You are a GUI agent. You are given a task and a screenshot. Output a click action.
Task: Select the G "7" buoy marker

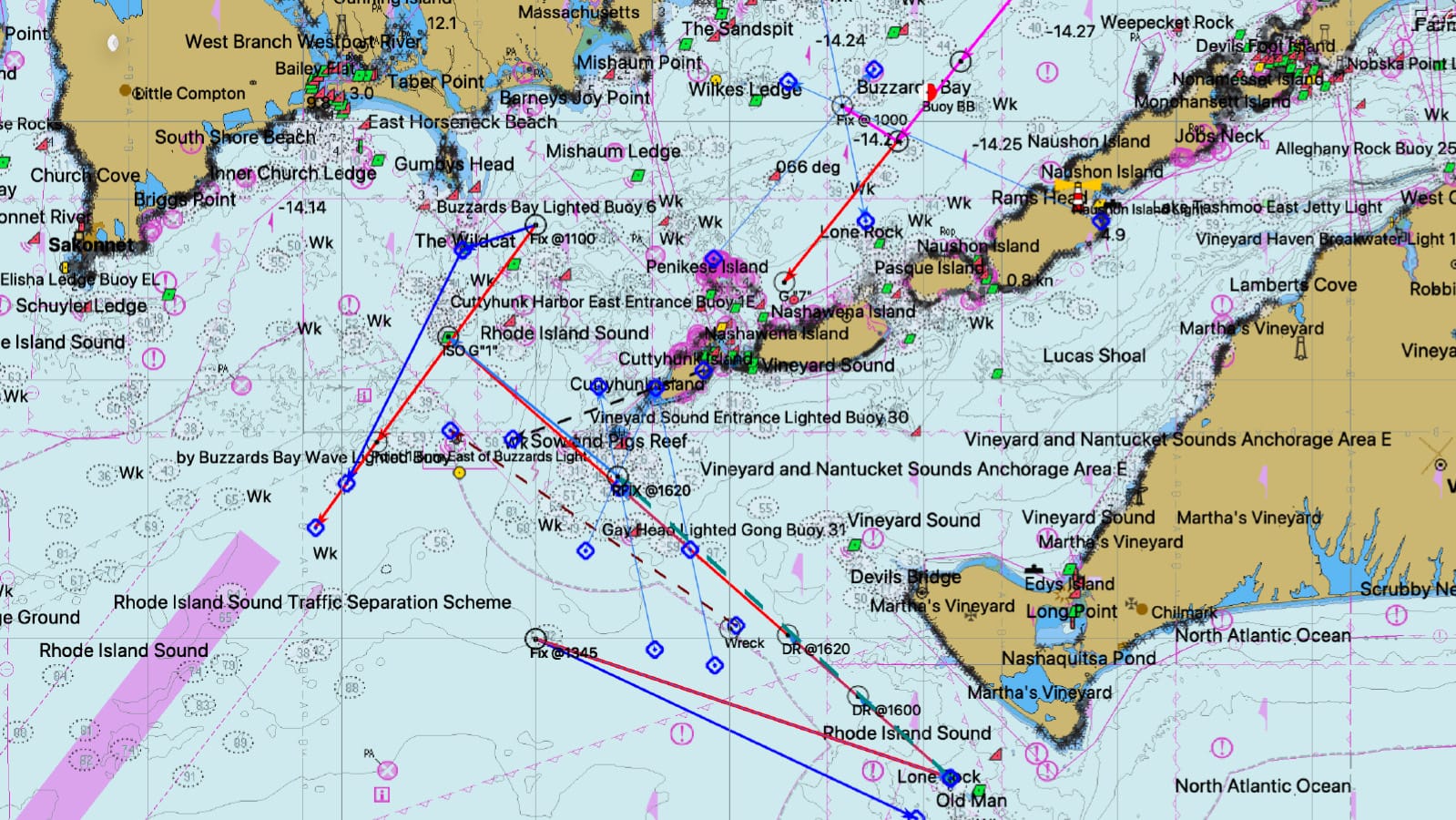point(784,282)
